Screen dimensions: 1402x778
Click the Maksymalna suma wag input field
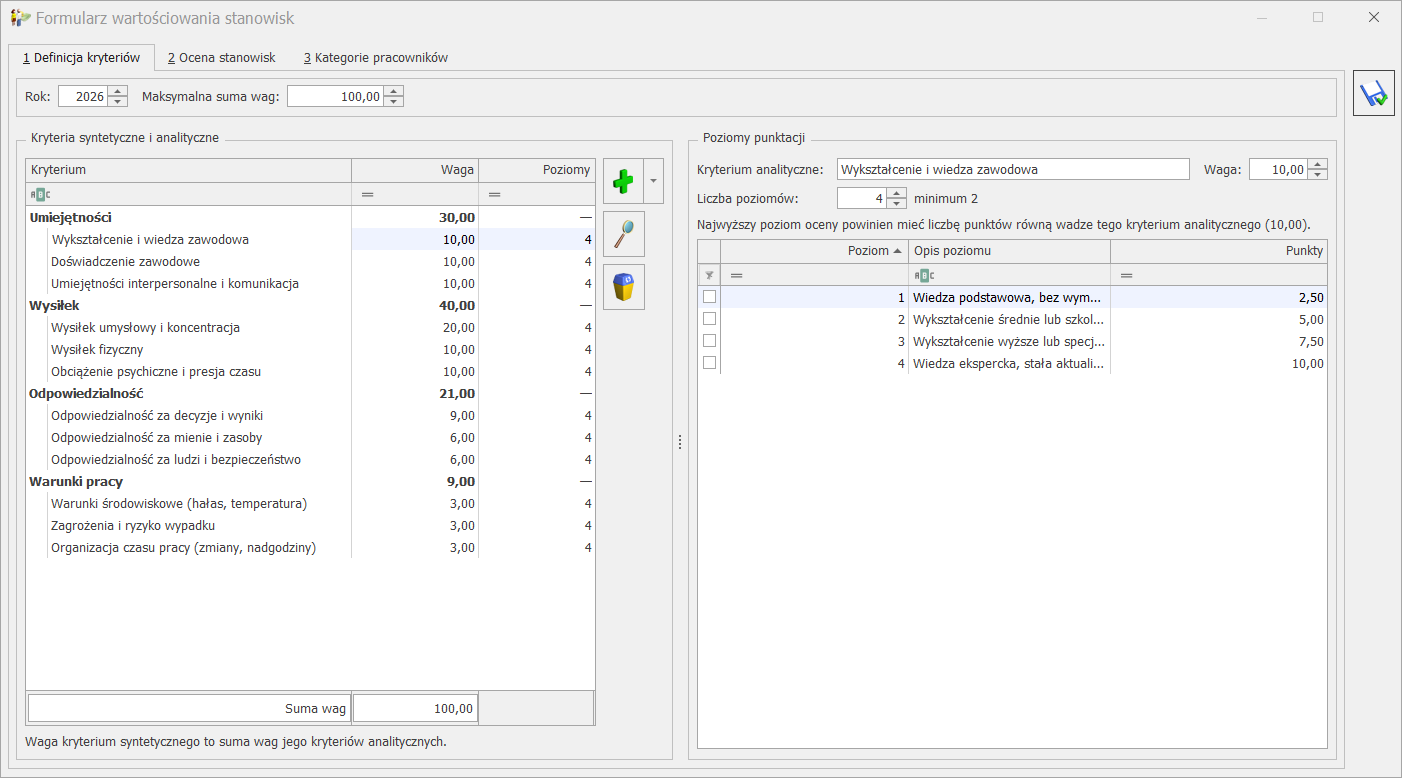tap(336, 97)
